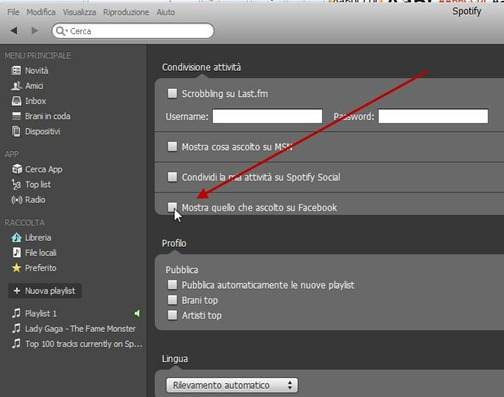504x397 pixels.
Task: Check Mostra quello che ascolto su Facebook
Action: coord(172,207)
